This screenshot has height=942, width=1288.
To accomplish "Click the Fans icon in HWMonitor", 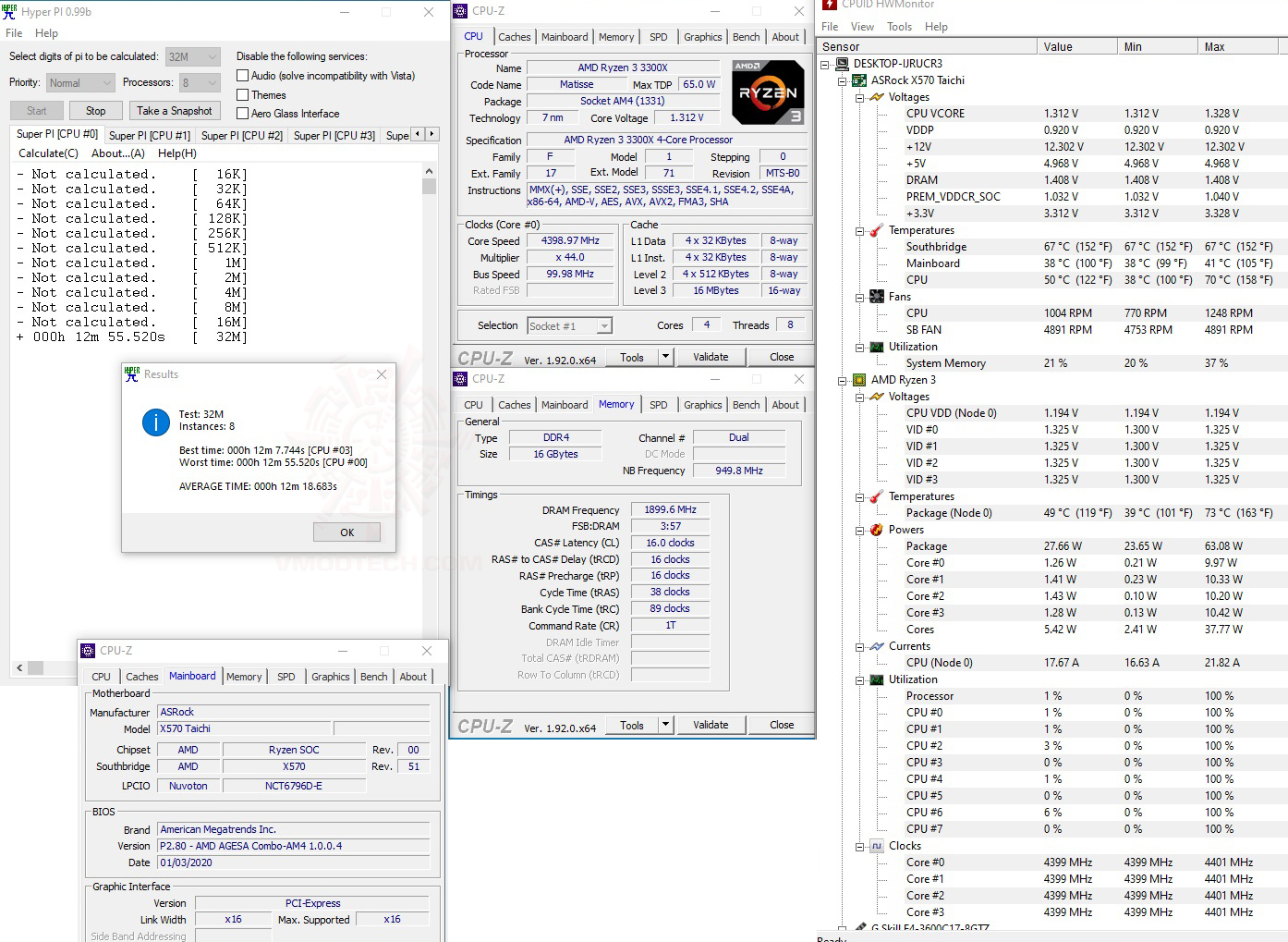I will (x=877, y=297).
